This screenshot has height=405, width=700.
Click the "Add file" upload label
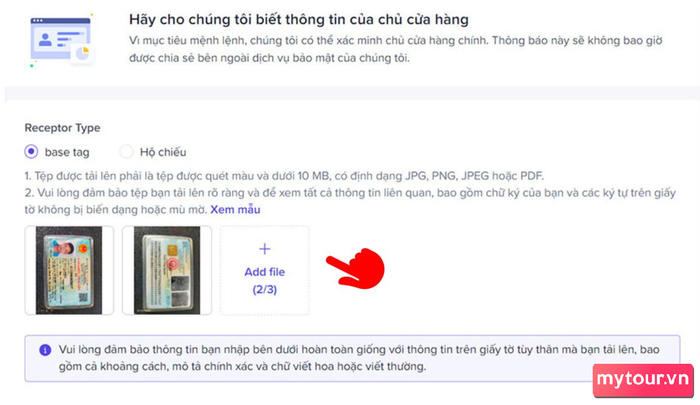click(x=264, y=272)
